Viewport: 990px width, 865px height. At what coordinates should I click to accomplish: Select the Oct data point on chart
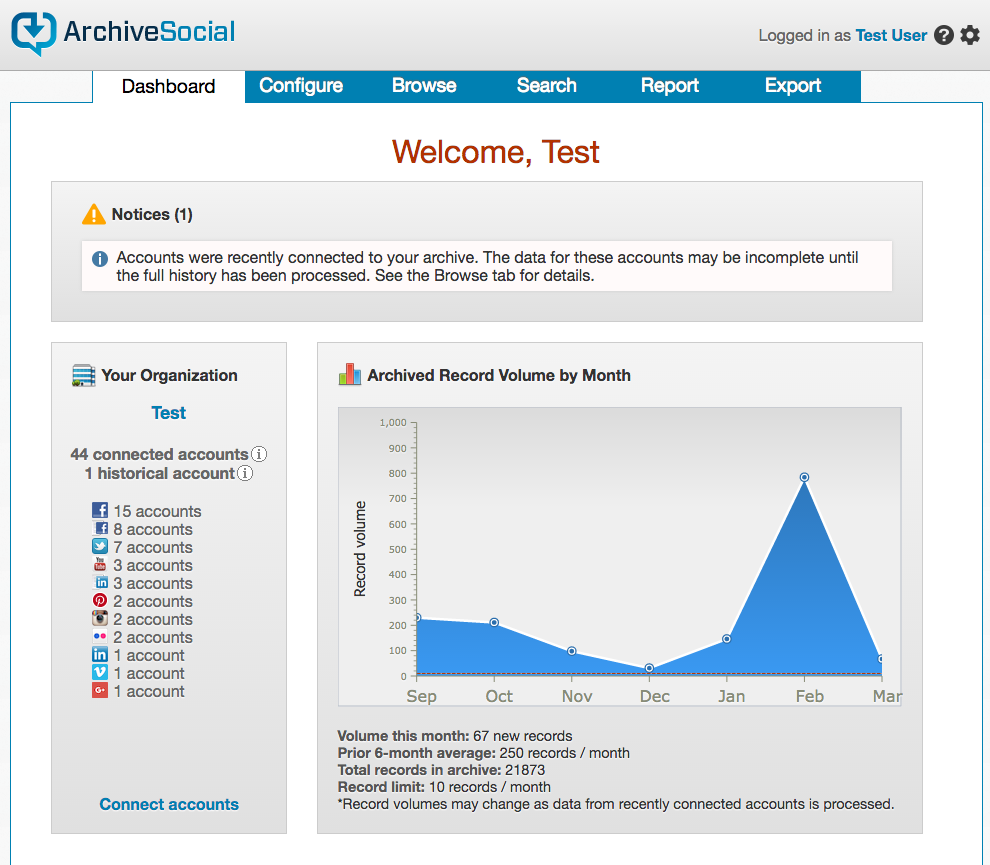(494, 623)
